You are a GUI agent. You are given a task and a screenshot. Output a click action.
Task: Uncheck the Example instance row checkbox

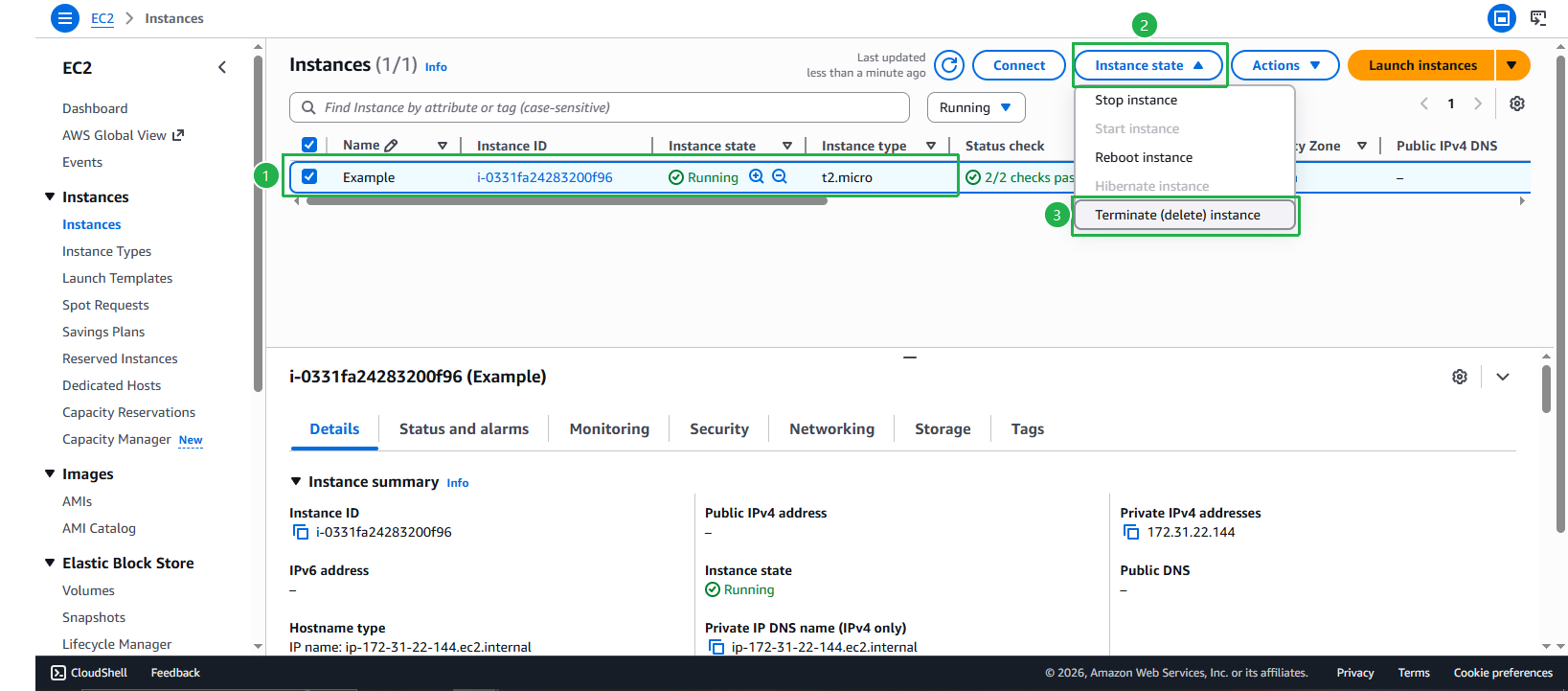point(309,176)
